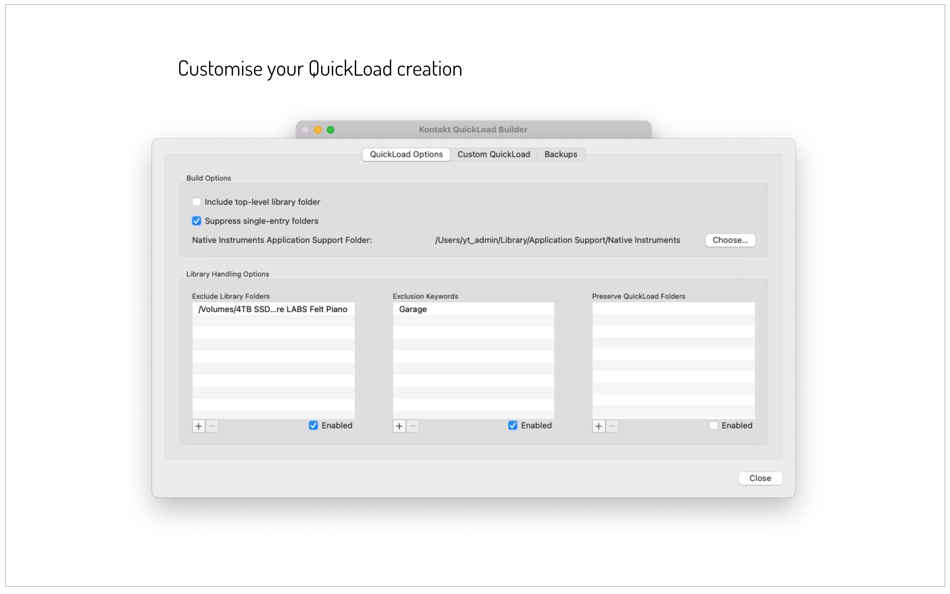Add a preserved QuickLoad folder with plus
Screen dimensions: 950x594
599,426
